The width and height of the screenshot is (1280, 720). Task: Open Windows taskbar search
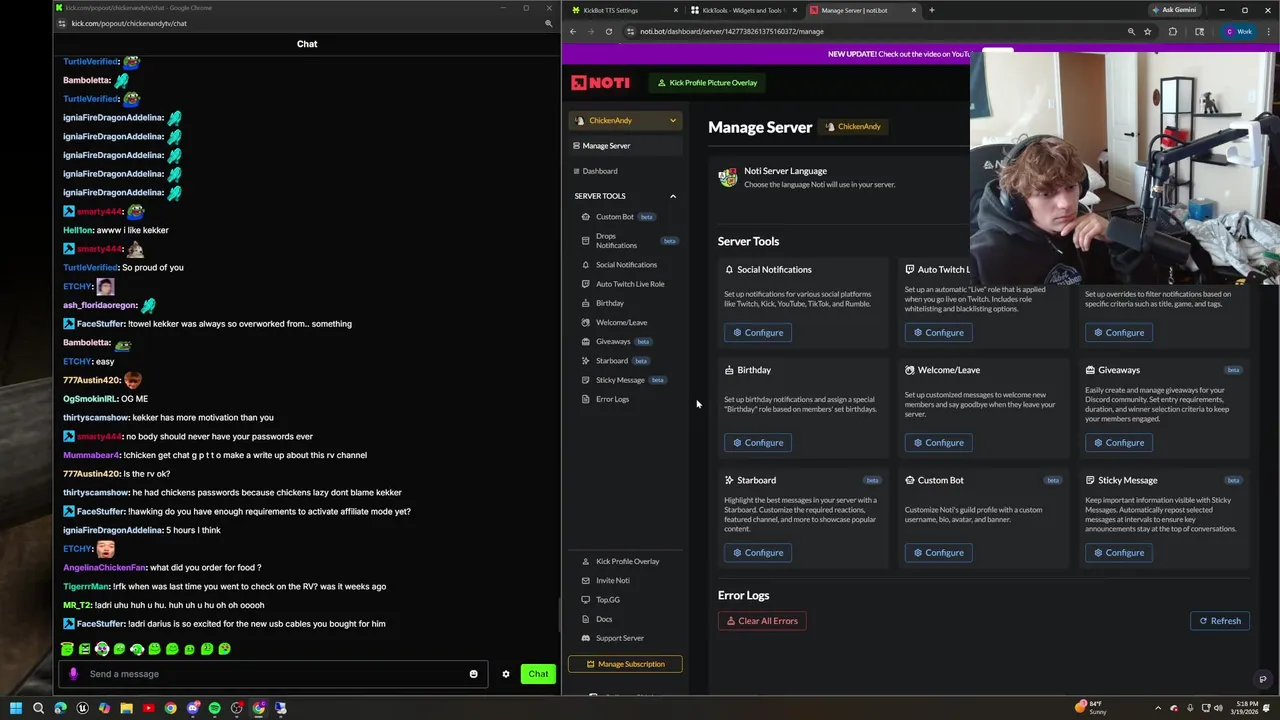(x=38, y=708)
